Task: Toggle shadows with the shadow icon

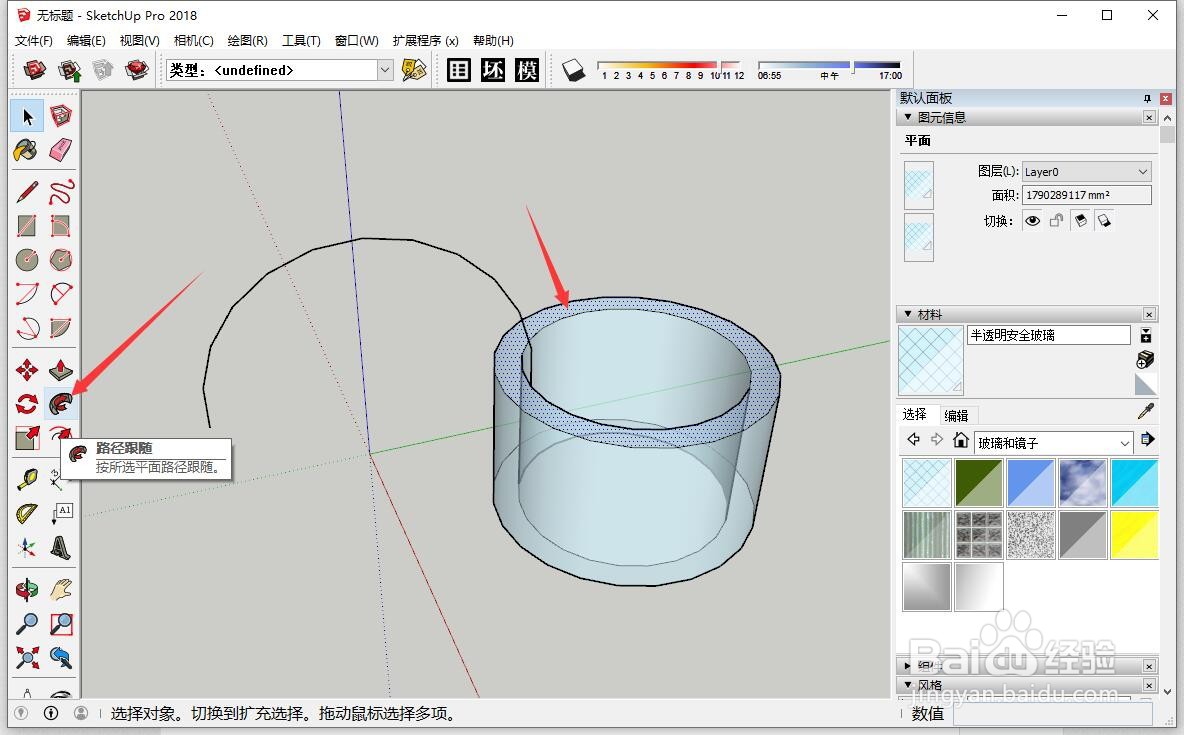Action: point(573,70)
